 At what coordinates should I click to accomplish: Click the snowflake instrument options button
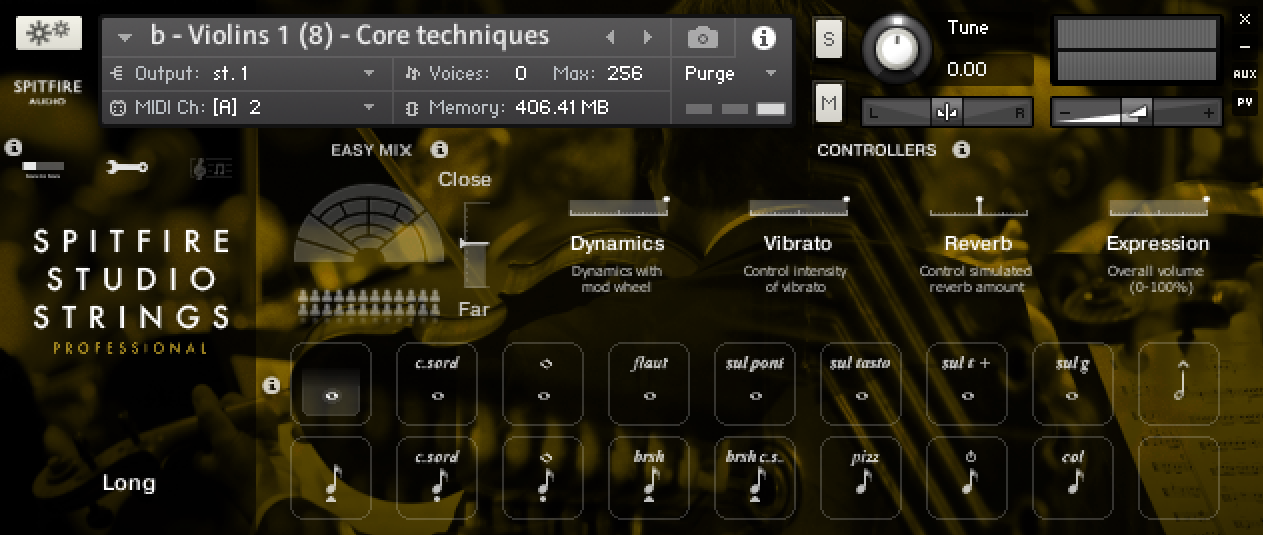(x=49, y=33)
